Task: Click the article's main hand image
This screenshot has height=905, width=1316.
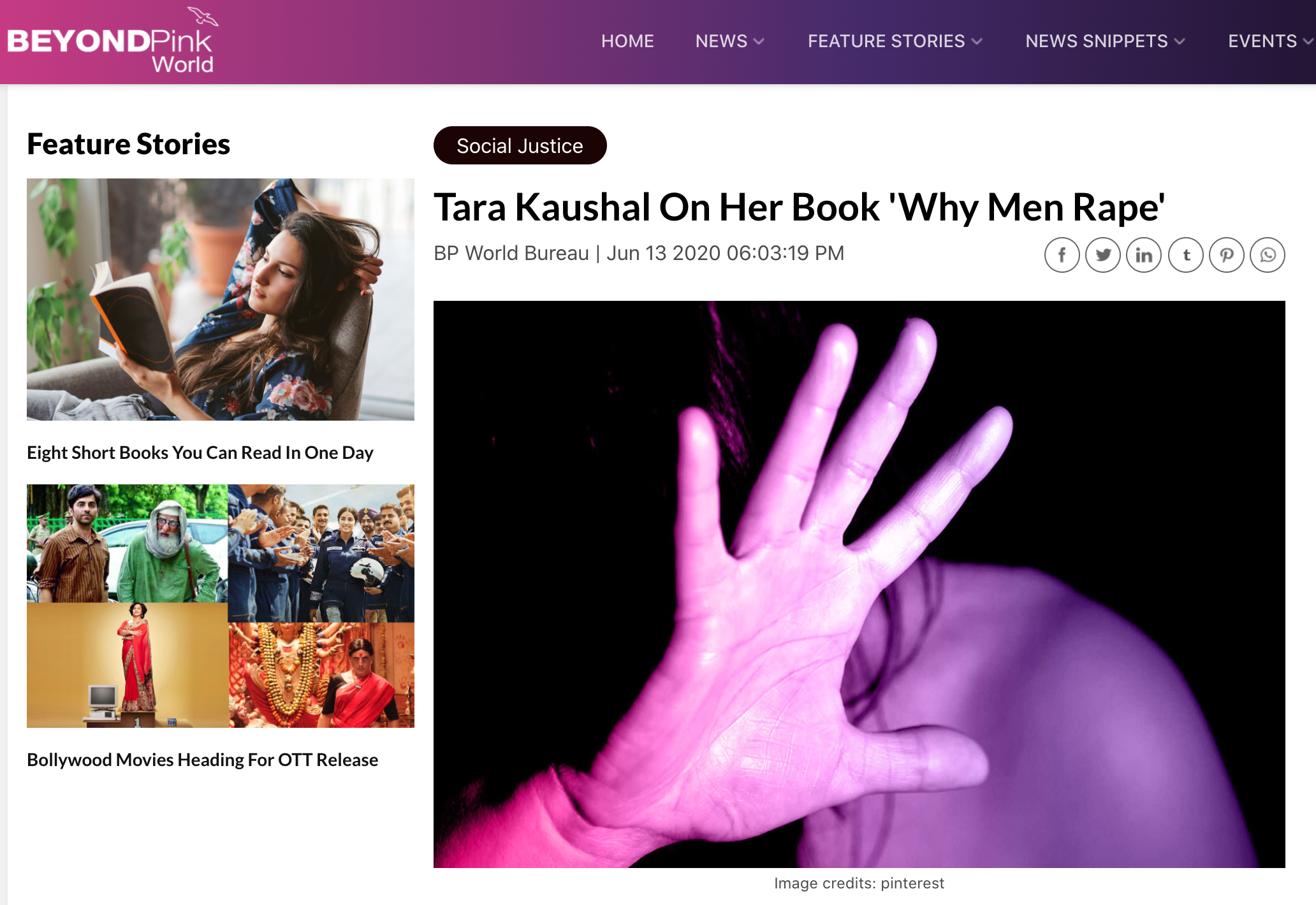Action: tap(859, 584)
